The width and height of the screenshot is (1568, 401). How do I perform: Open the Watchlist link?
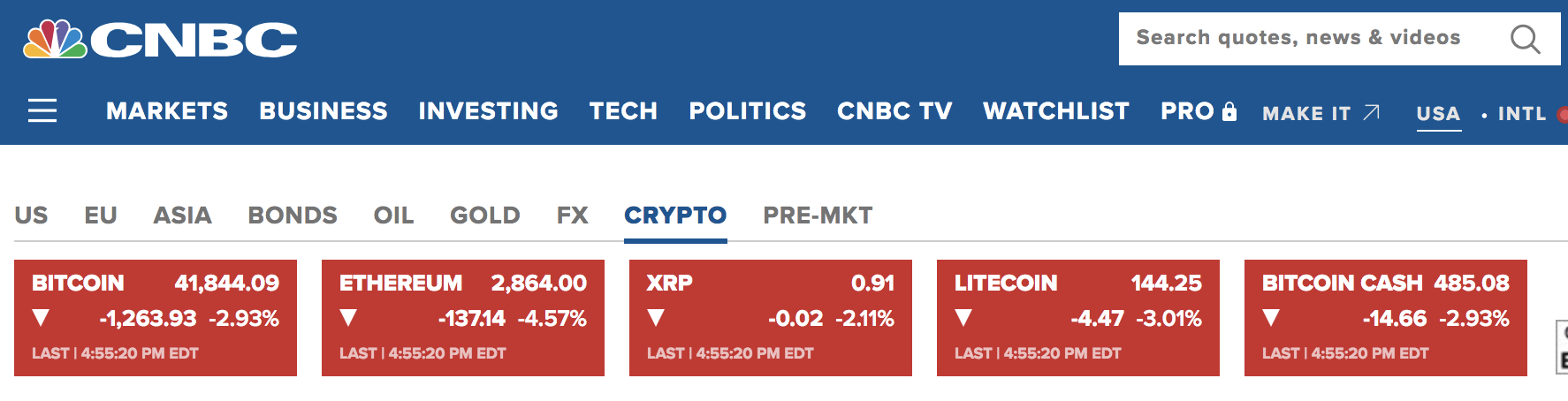point(1056,111)
